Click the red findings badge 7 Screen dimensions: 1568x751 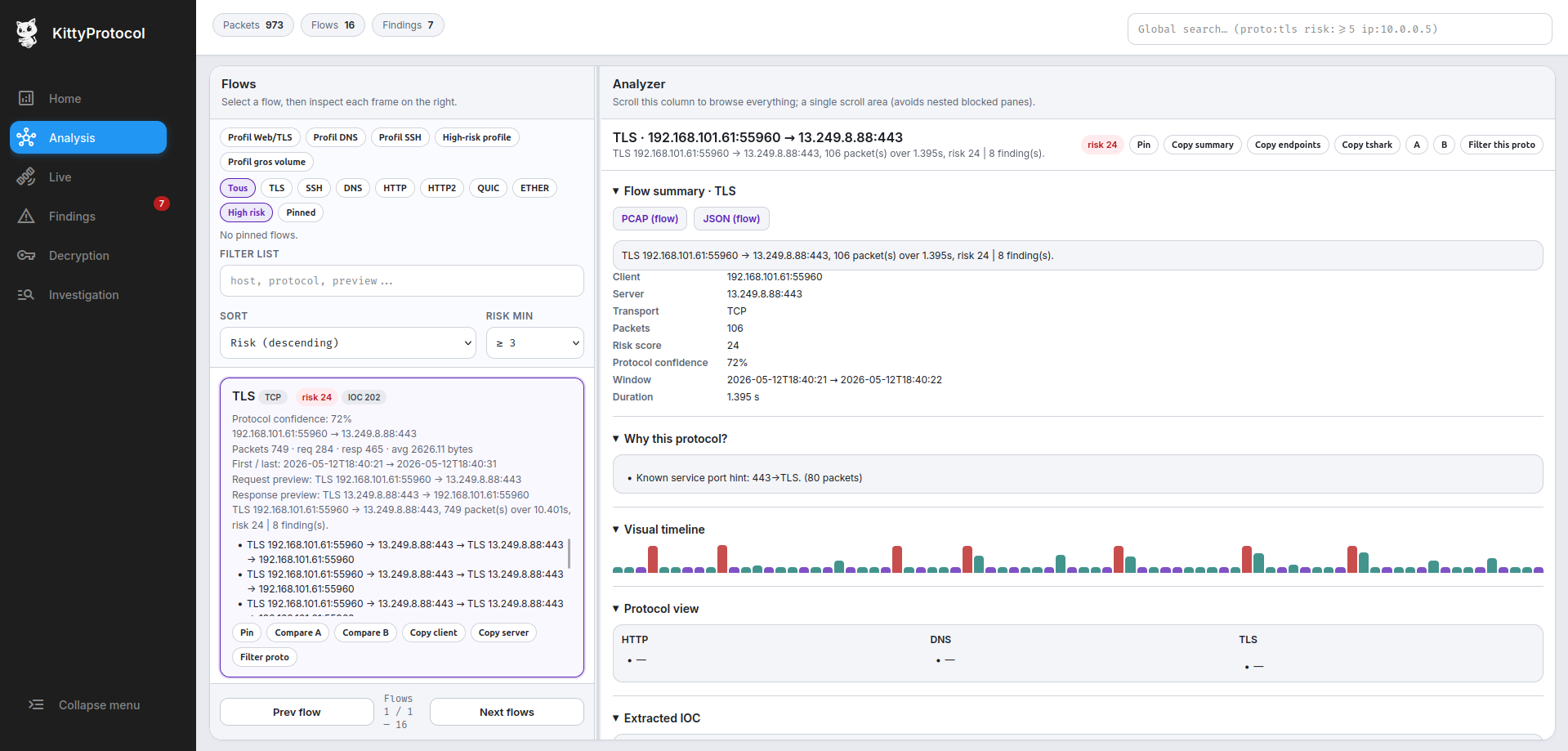(x=162, y=203)
